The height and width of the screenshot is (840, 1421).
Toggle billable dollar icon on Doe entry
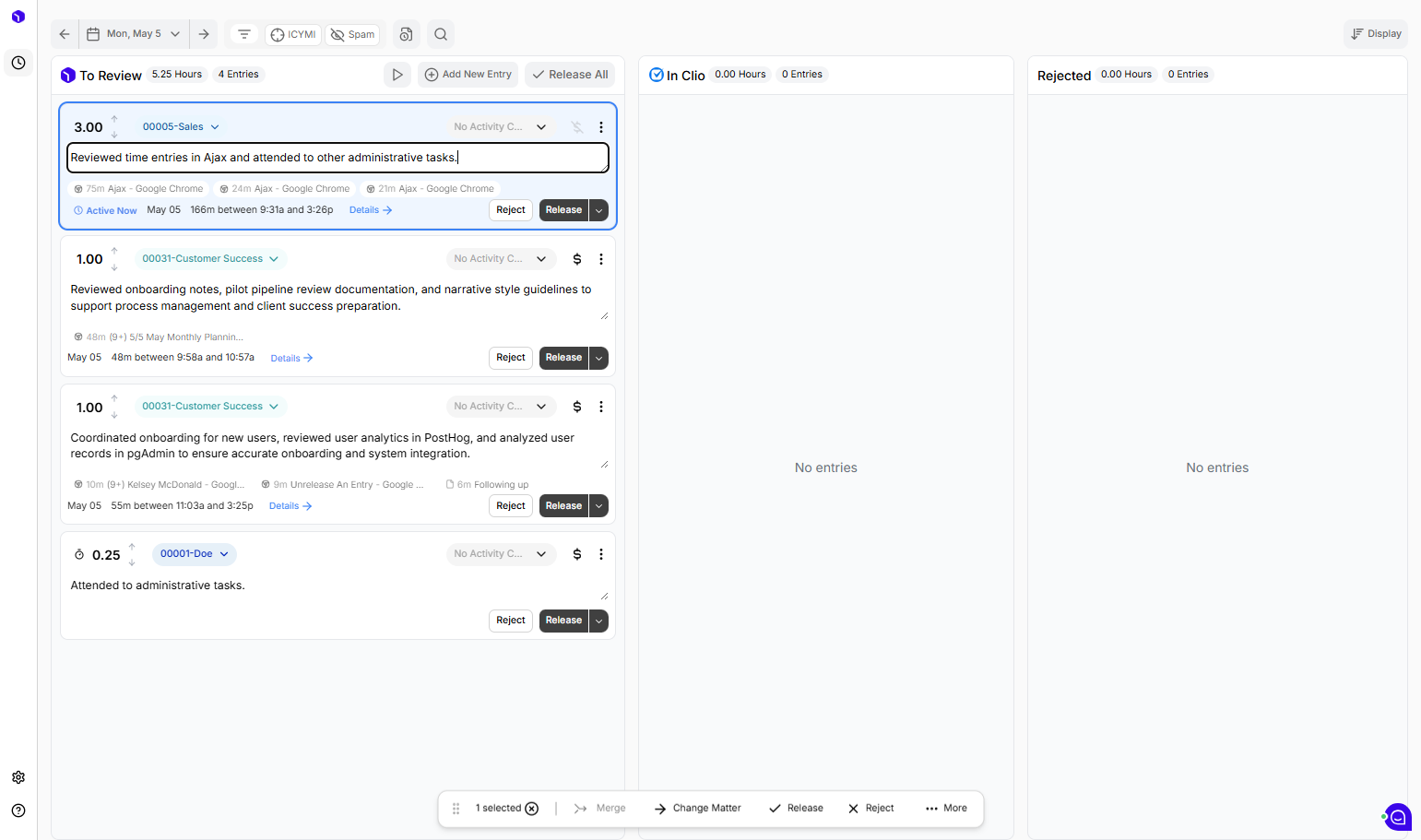point(577,554)
